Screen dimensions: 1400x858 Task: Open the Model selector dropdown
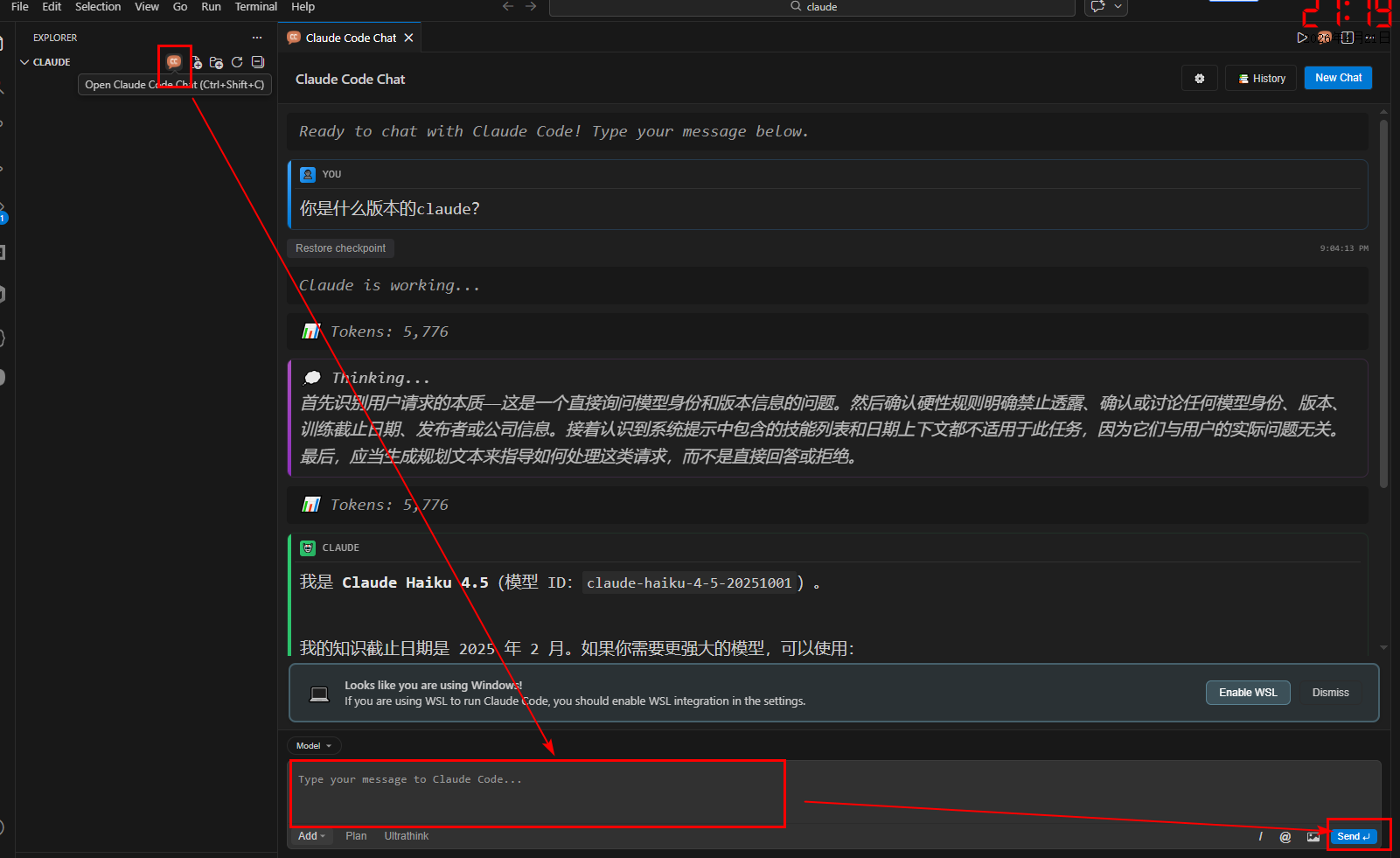(x=313, y=746)
